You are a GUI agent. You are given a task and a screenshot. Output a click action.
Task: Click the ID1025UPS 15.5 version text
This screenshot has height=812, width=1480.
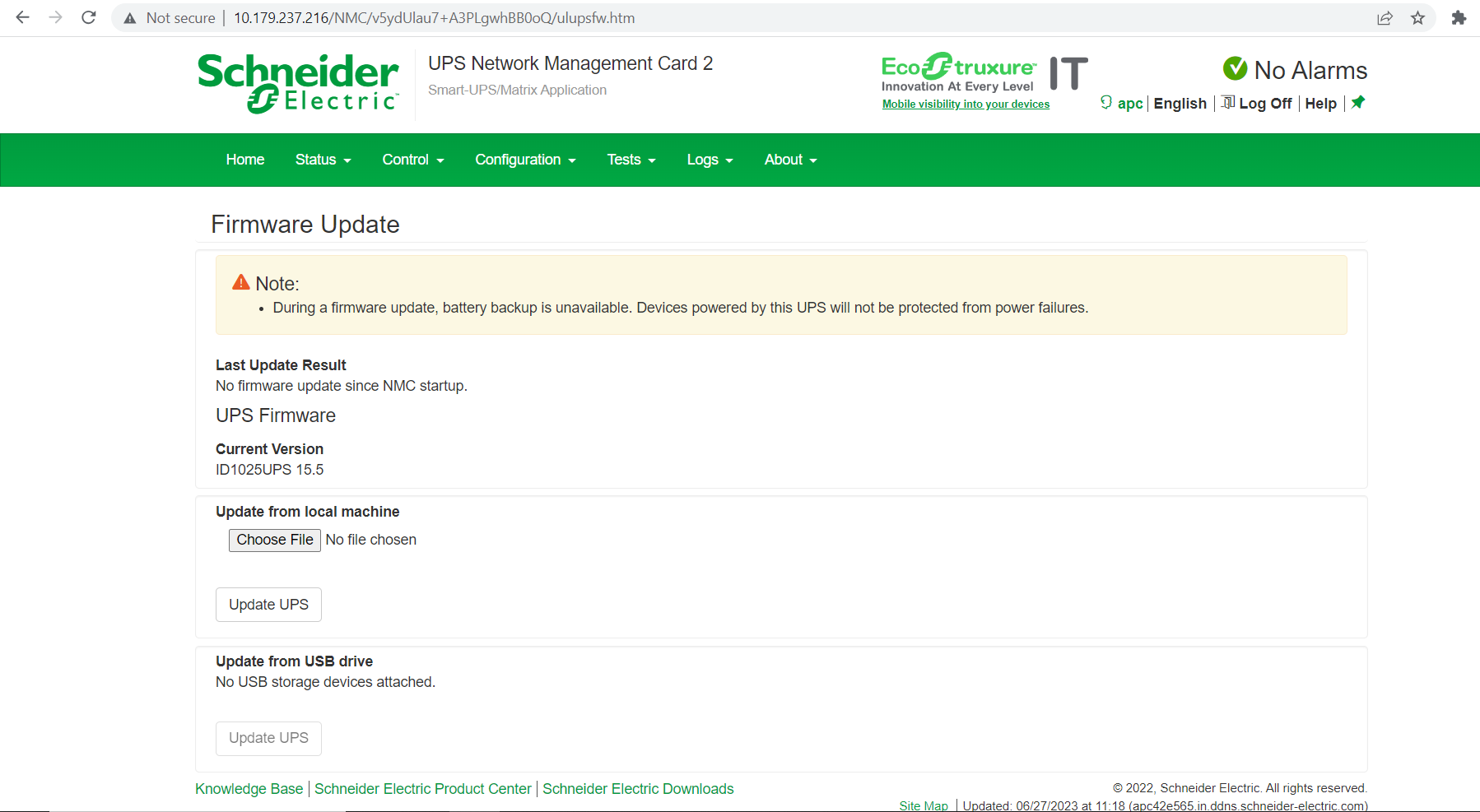coord(270,470)
